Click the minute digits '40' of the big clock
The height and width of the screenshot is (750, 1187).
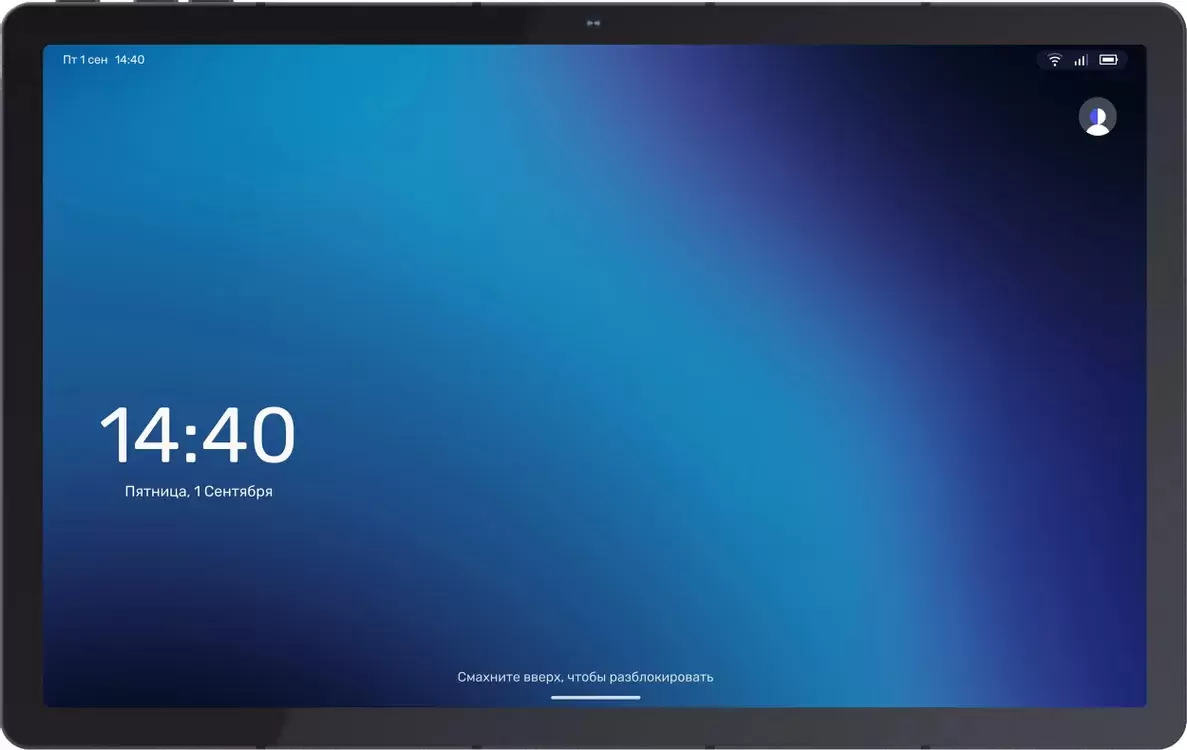(x=248, y=434)
